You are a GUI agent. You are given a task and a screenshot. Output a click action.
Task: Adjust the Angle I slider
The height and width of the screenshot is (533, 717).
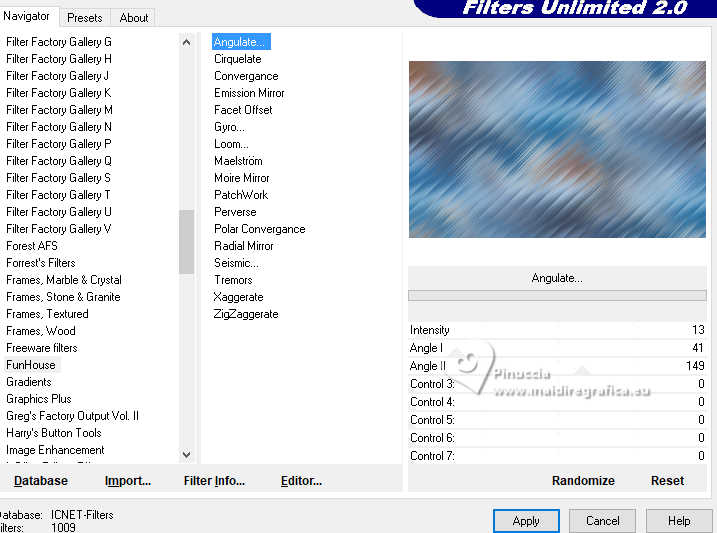[557, 348]
